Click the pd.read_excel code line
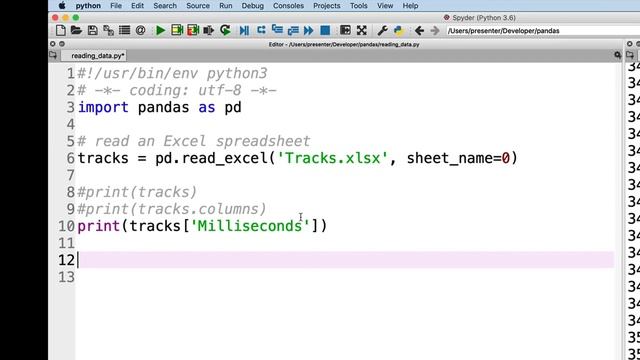 298,158
